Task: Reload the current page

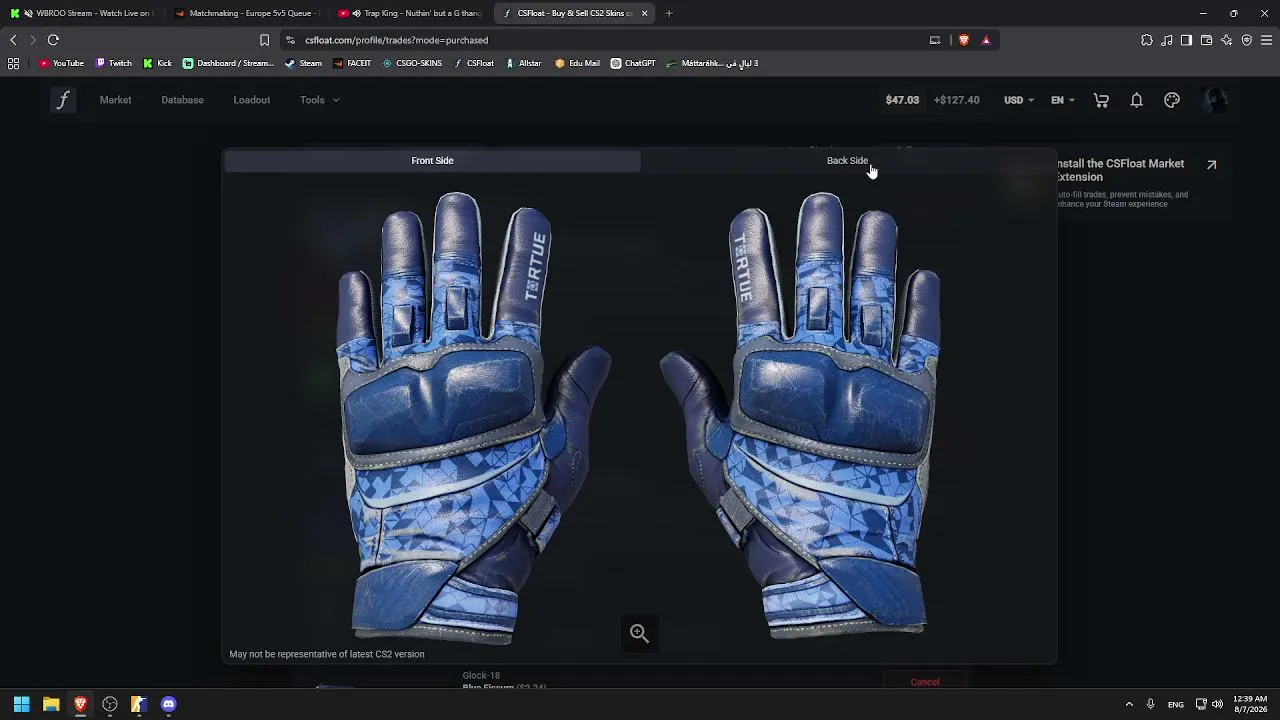Action: 53,40
